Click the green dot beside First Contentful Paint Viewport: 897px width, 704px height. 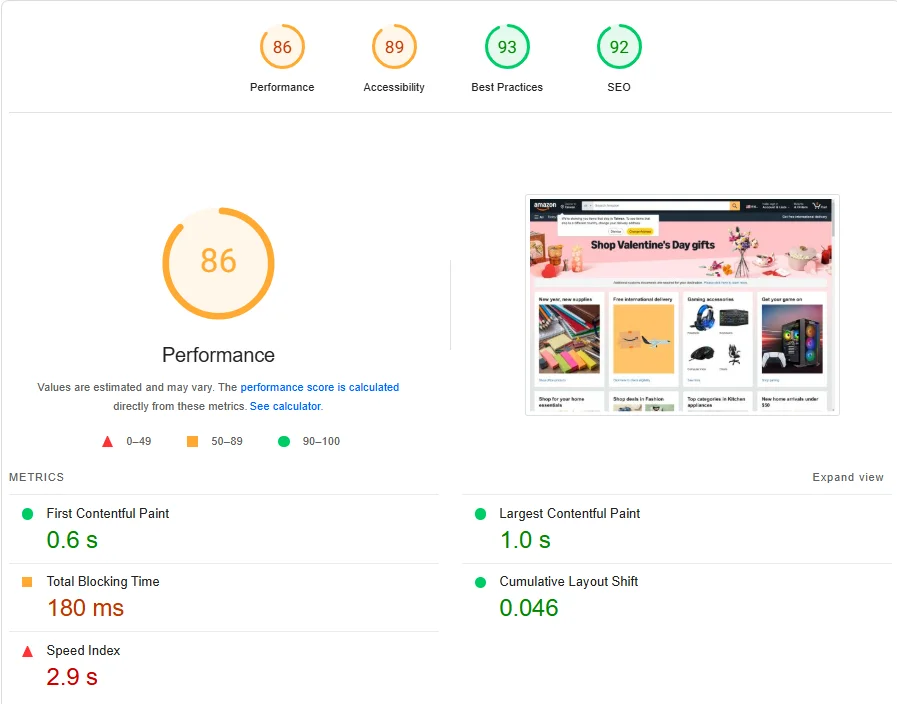point(27,514)
